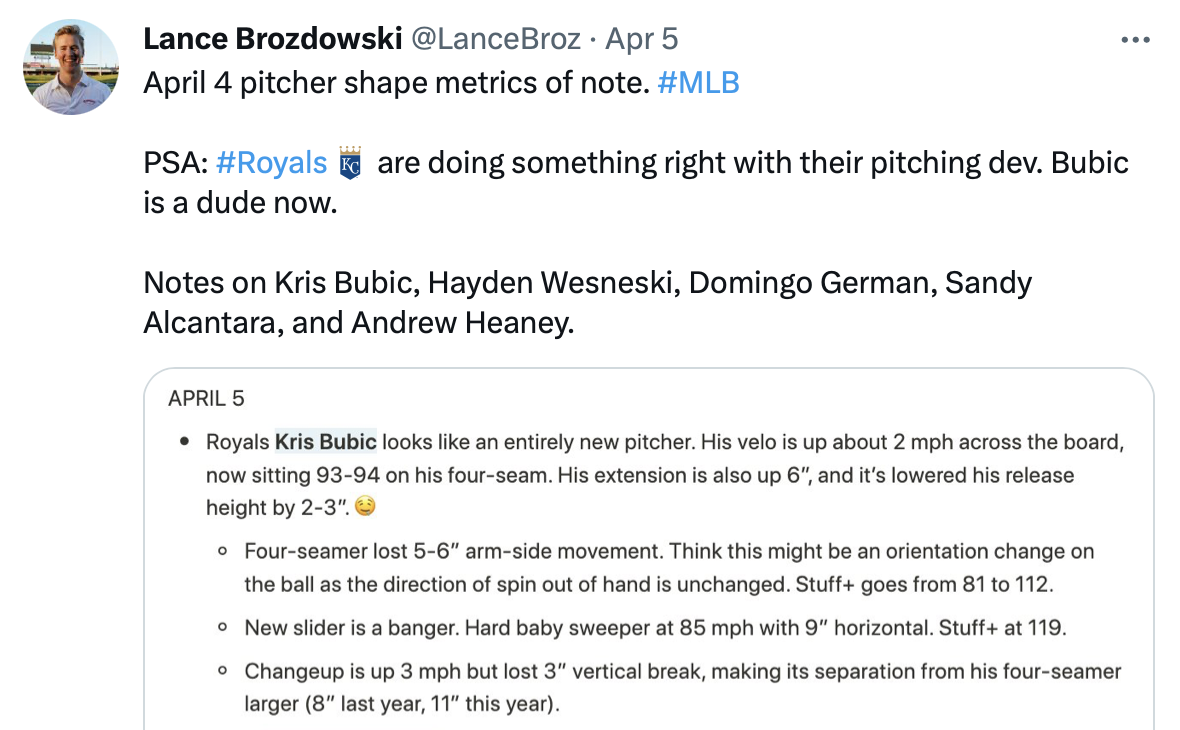The image size is (1180, 730).
Task: Click the Royals KC logo emoji
Action: 350,163
